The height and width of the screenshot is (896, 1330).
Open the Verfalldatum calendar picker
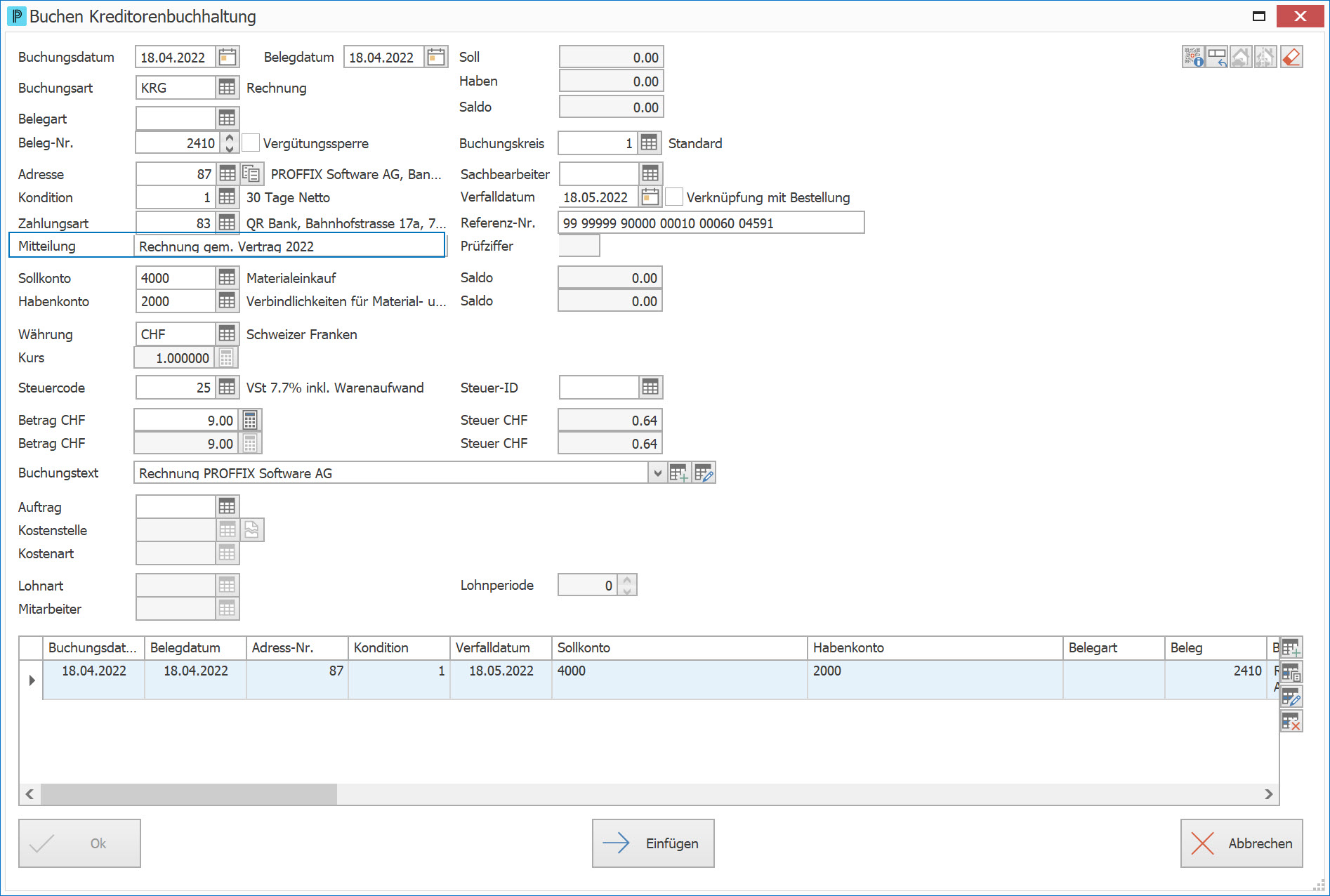[650, 197]
